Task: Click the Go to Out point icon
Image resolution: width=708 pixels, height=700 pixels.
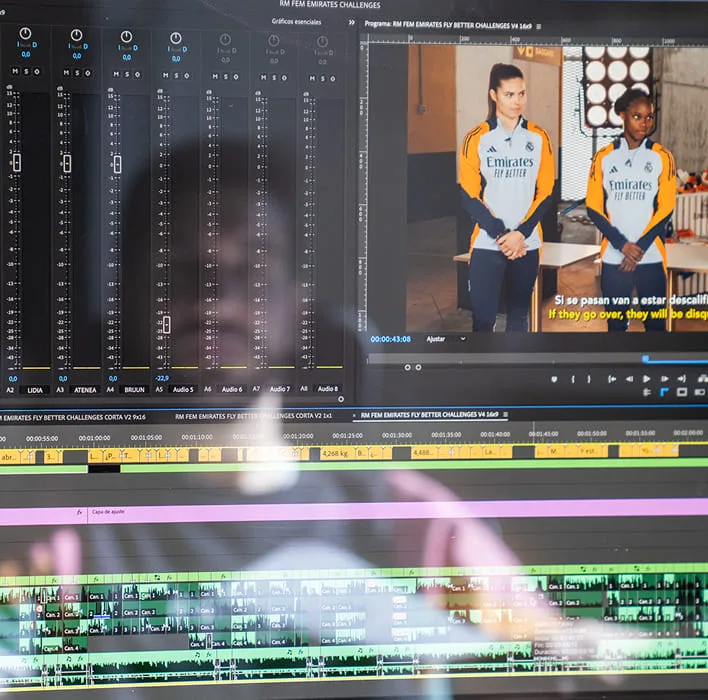Action: (681, 378)
